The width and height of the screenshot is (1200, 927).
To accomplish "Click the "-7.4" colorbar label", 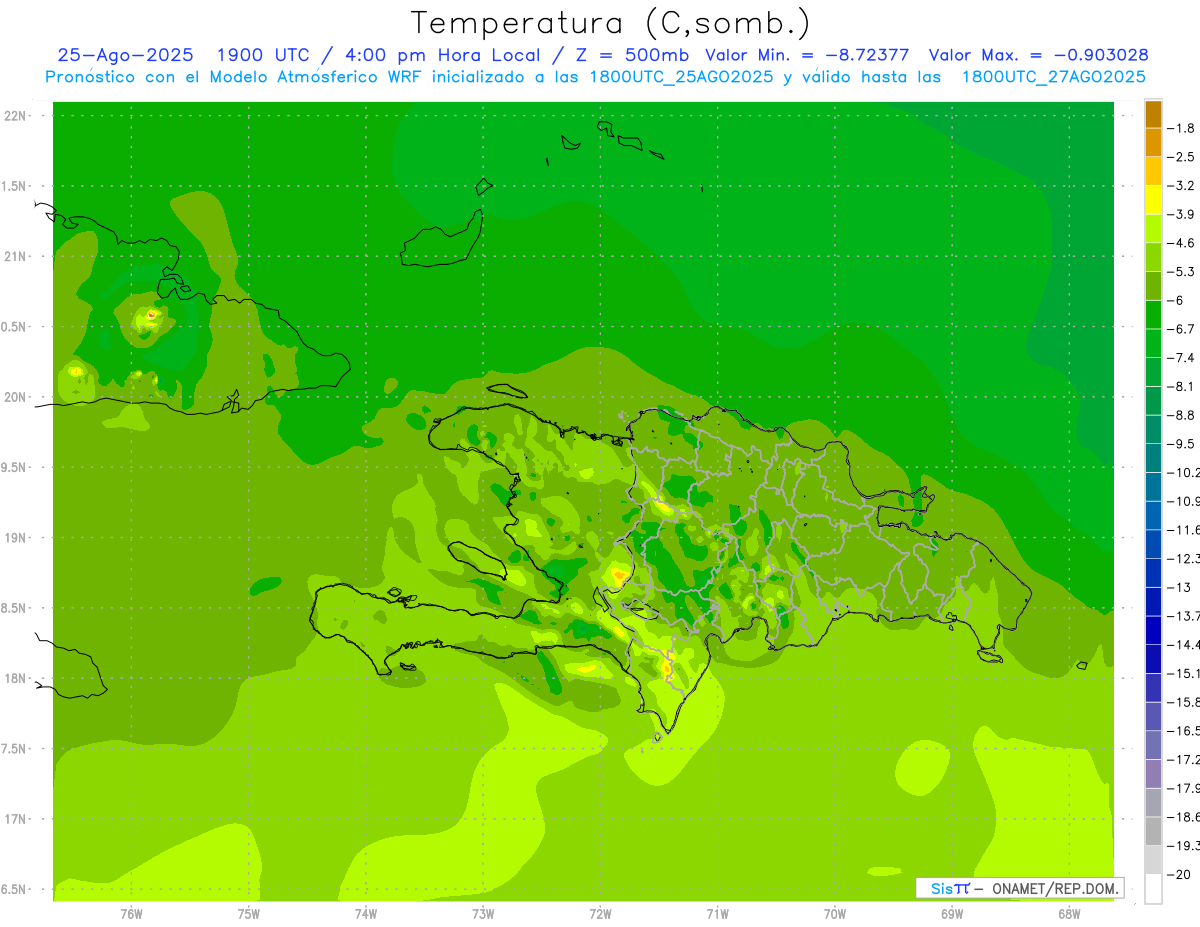I will pos(1182,357).
